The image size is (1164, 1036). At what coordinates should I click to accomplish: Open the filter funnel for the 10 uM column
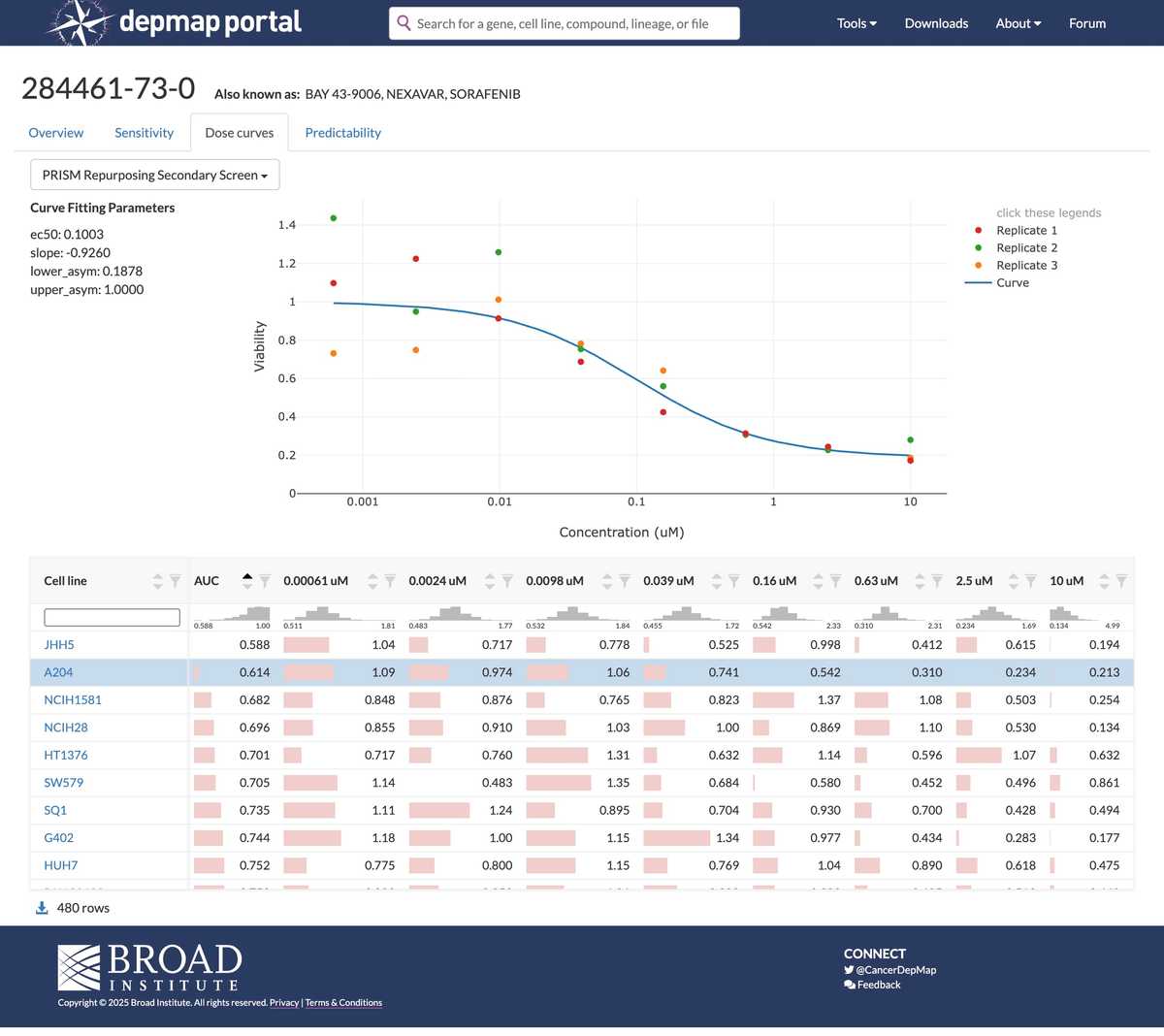point(1122,581)
